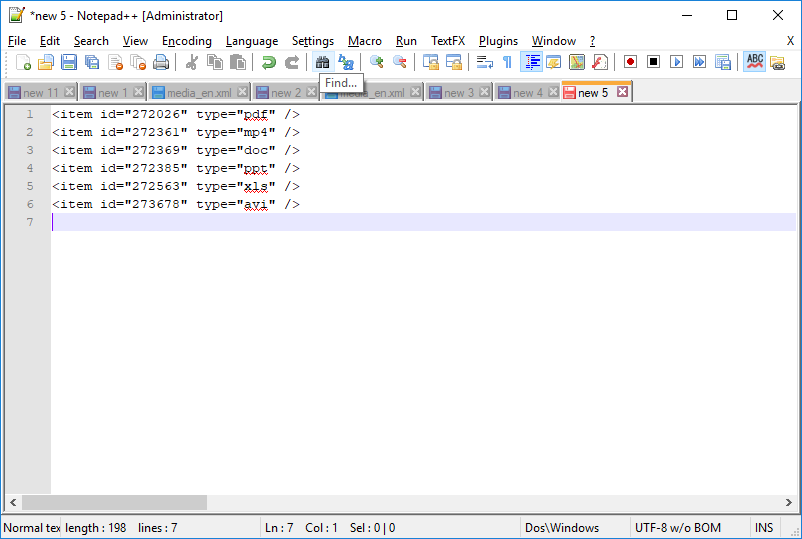Viewport: 802px width, 539px height.
Task: Cut selection with the scissors icon
Action: pos(192,62)
